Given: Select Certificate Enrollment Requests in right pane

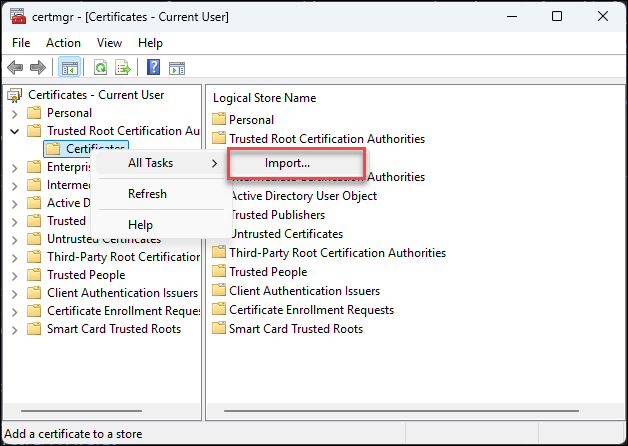Looking at the screenshot, I should click(311, 310).
